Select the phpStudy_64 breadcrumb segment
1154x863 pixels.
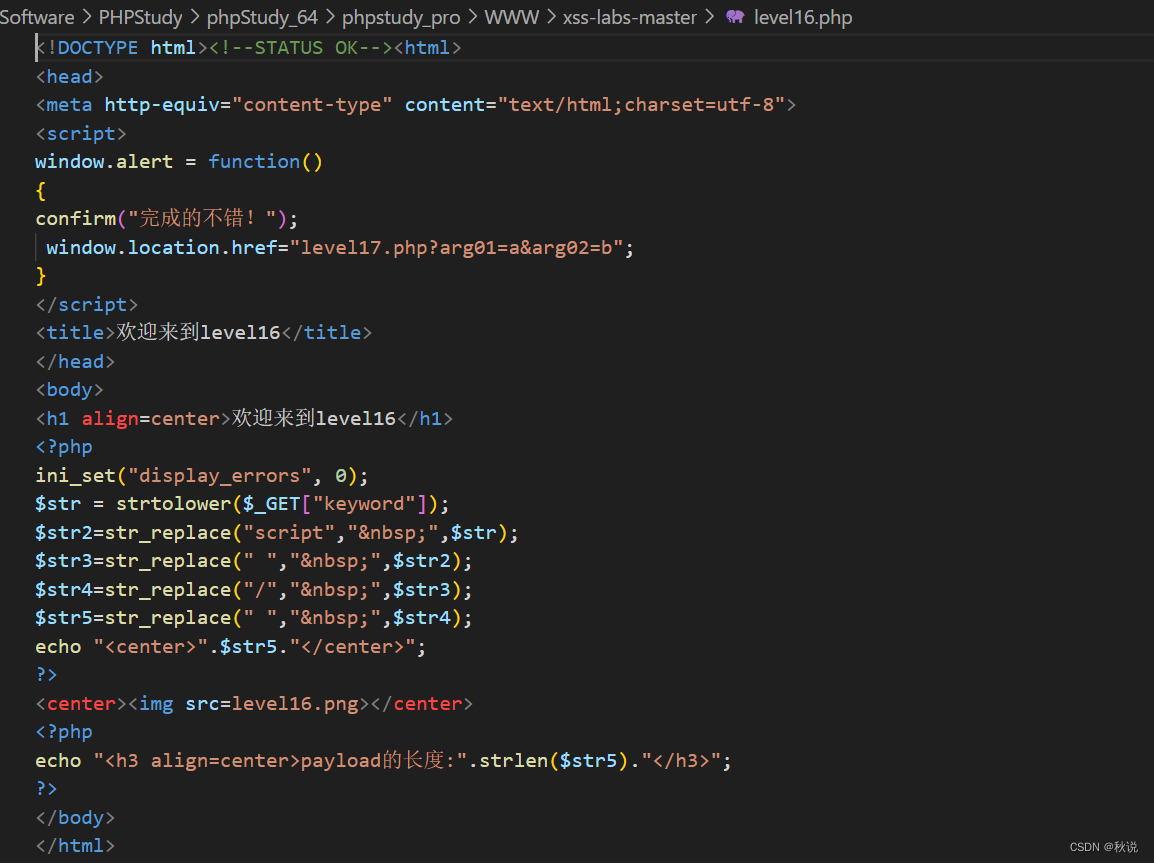[x=262, y=17]
